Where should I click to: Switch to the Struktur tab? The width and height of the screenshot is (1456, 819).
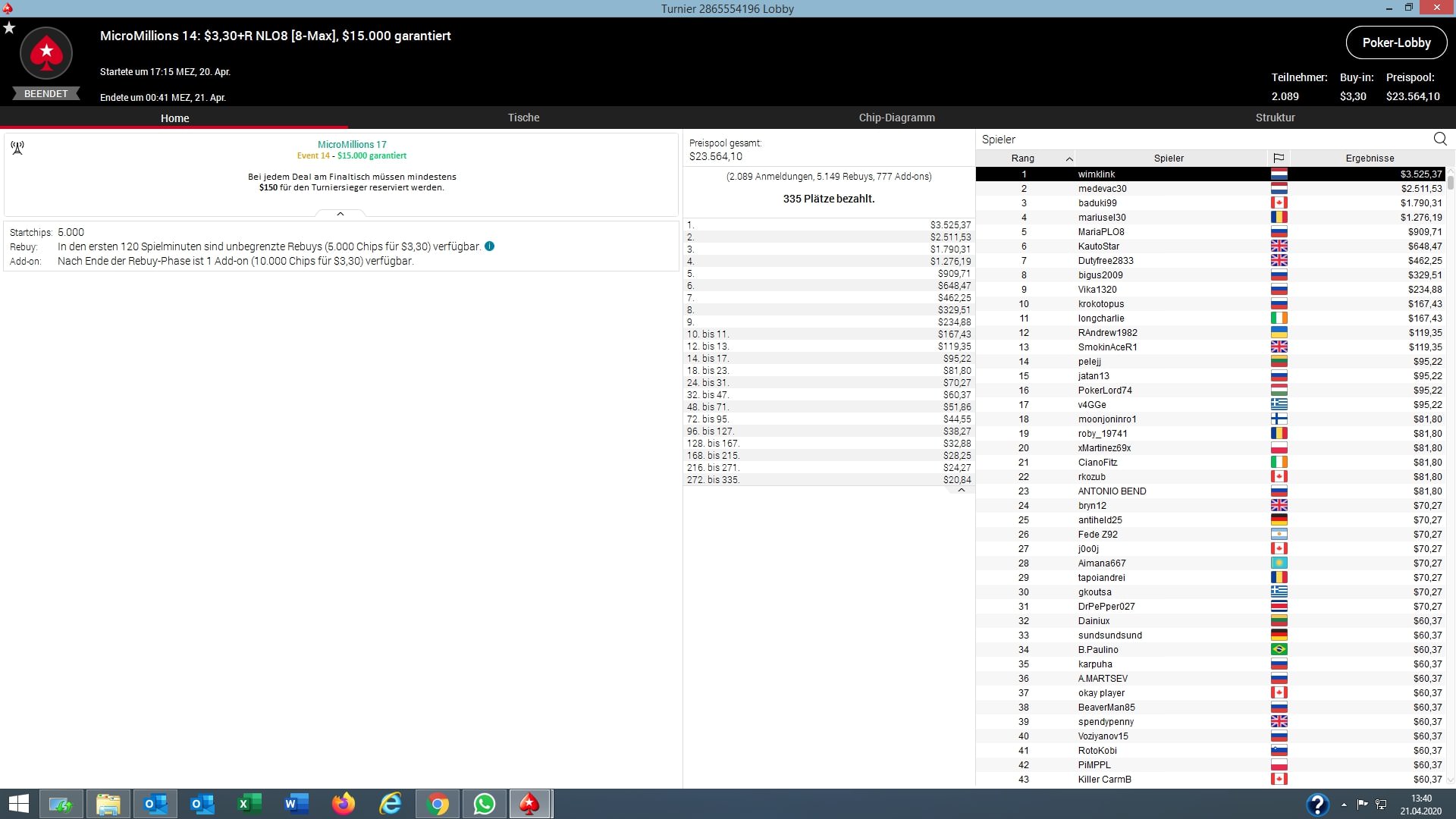(1275, 118)
